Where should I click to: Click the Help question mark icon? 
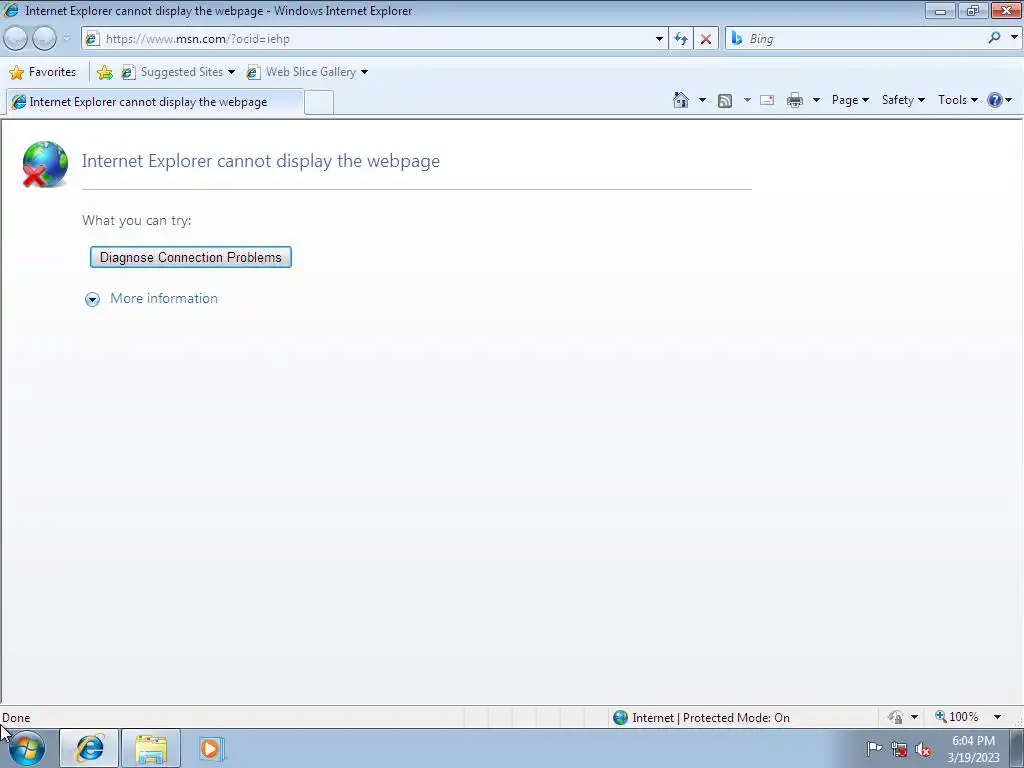click(x=995, y=100)
